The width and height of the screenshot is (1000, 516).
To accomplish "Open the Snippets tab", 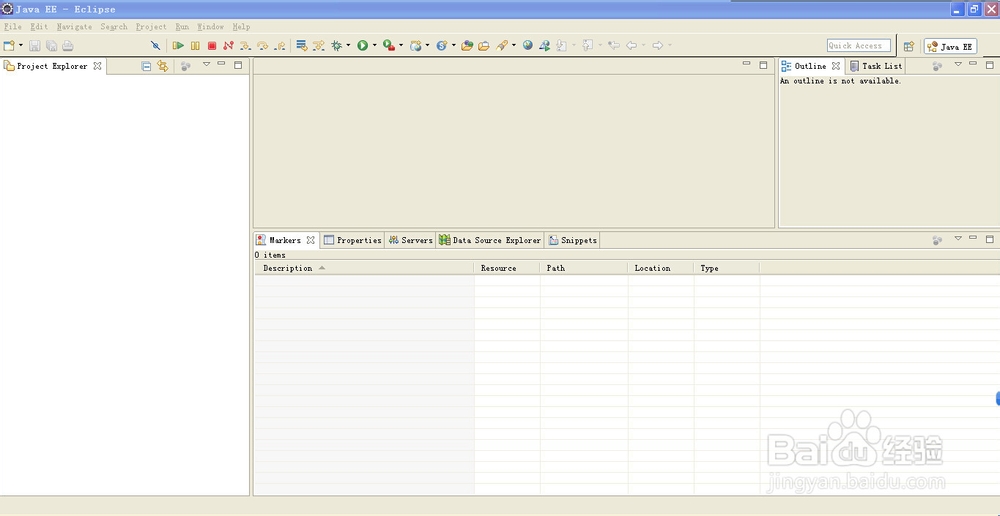I will tap(573, 240).
